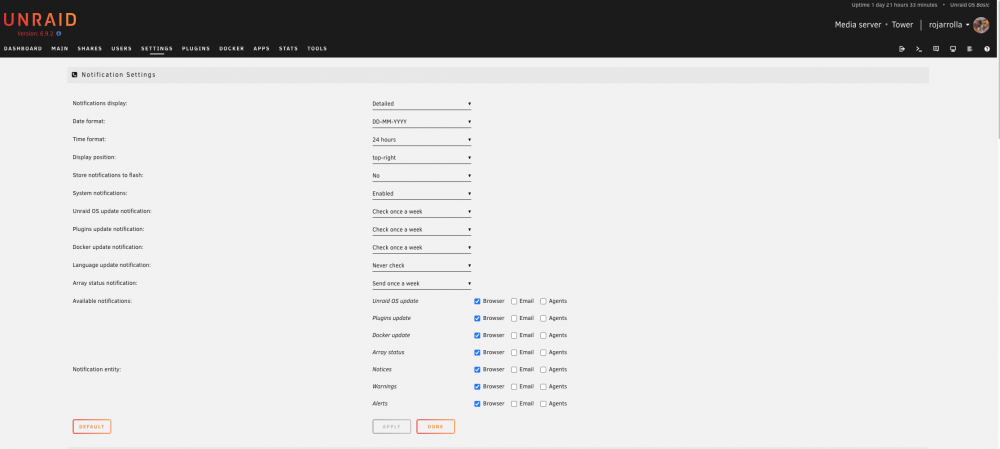Click the version info icon beside 6.9.2
The width and height of the screenshot is (1000, 449).
[x=59, y=33]
